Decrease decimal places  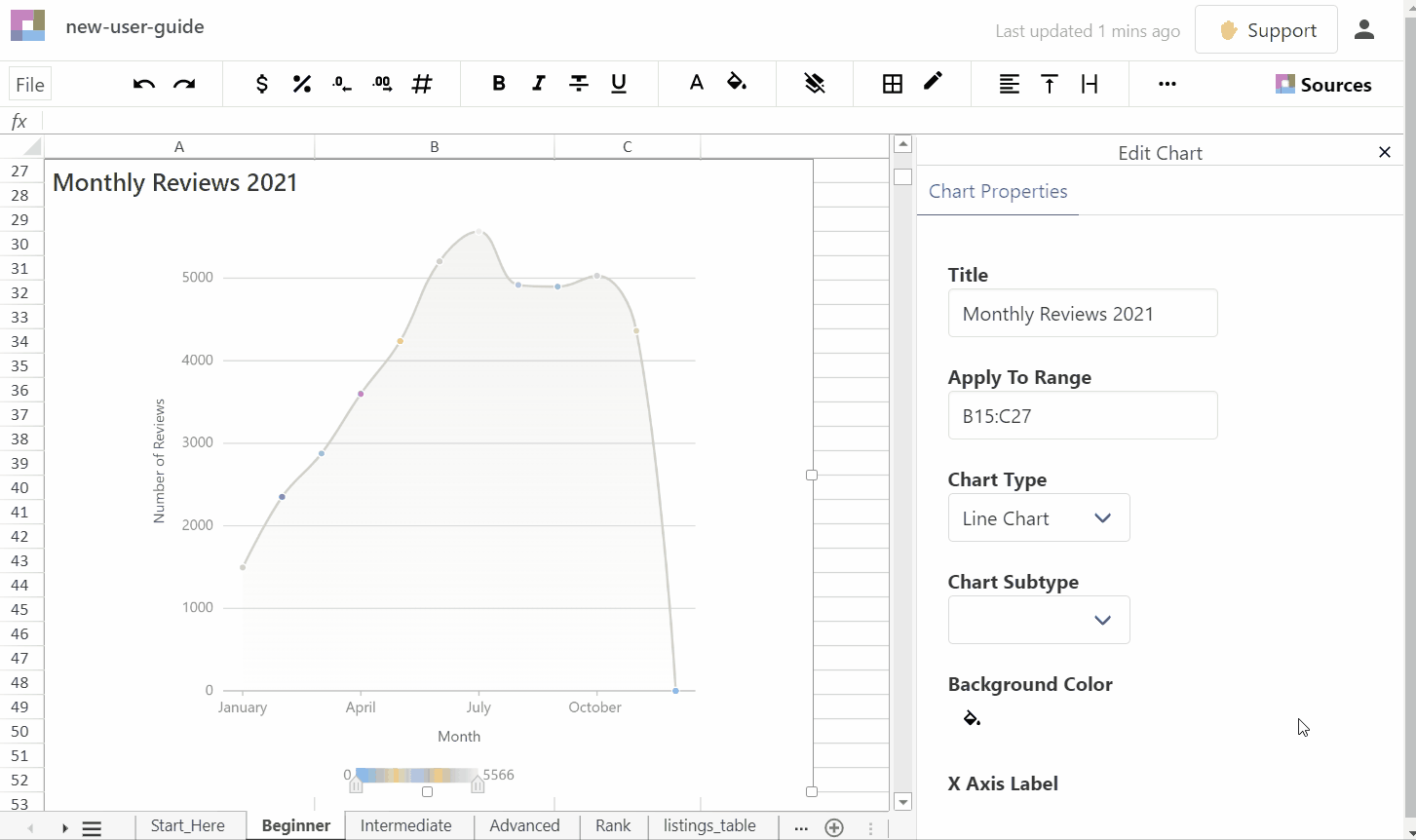click(342, 84)
